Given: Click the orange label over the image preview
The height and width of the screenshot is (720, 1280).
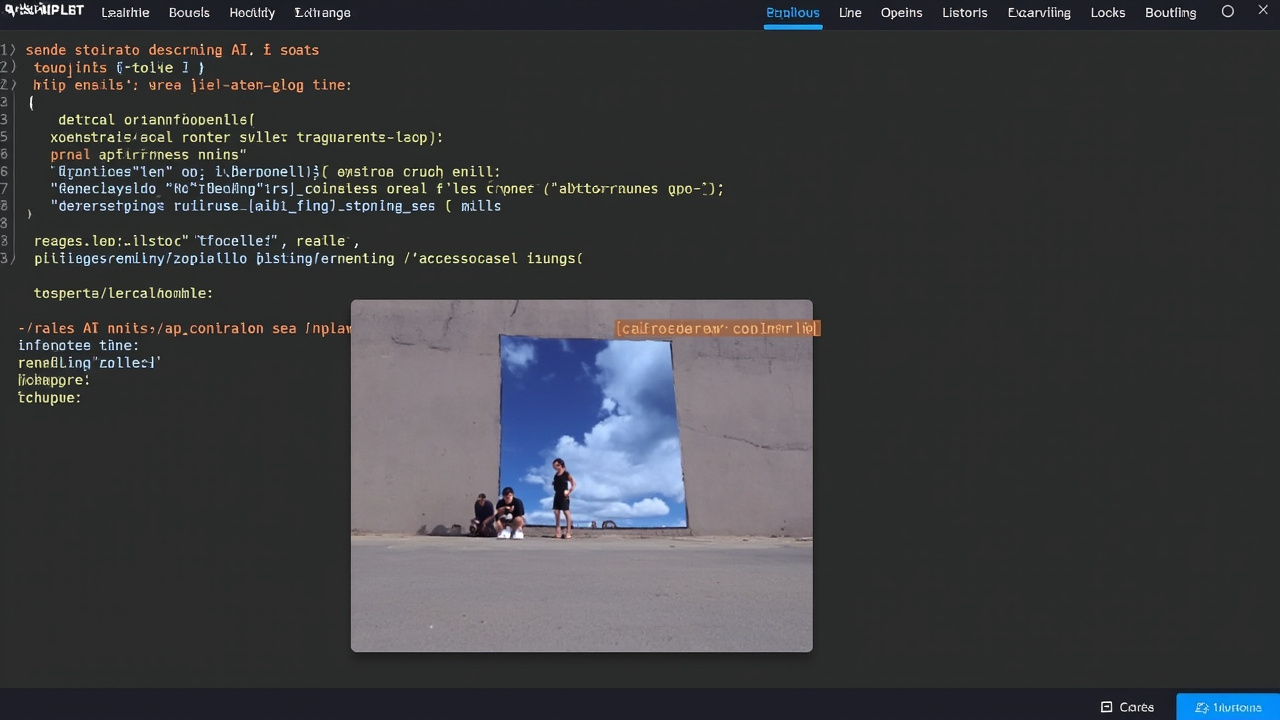Looking at the screenshot, I should point(717,328).
